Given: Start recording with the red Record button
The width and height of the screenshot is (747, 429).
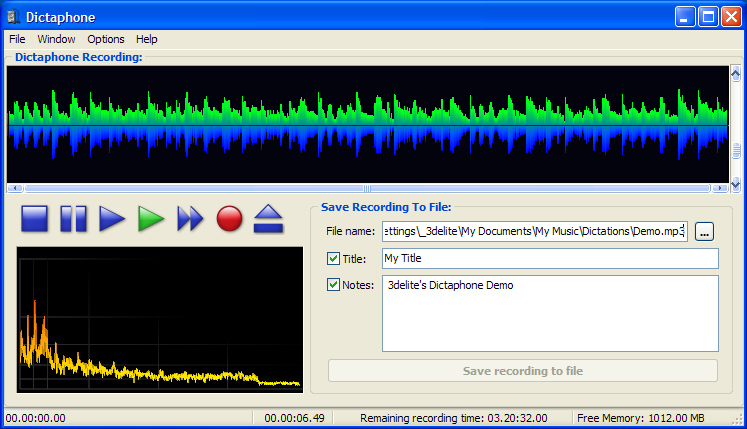Looking at the screenshot, I should (230, 219).
